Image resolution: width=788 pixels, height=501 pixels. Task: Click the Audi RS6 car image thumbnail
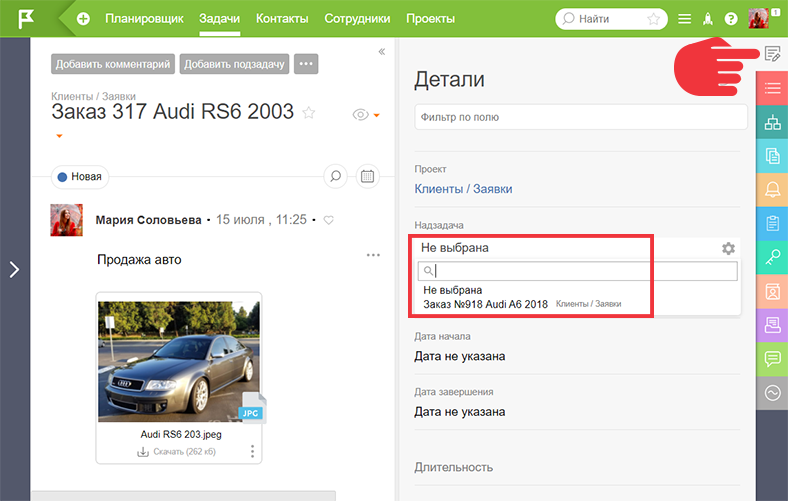pyautogui.click(x=179, y=361)
